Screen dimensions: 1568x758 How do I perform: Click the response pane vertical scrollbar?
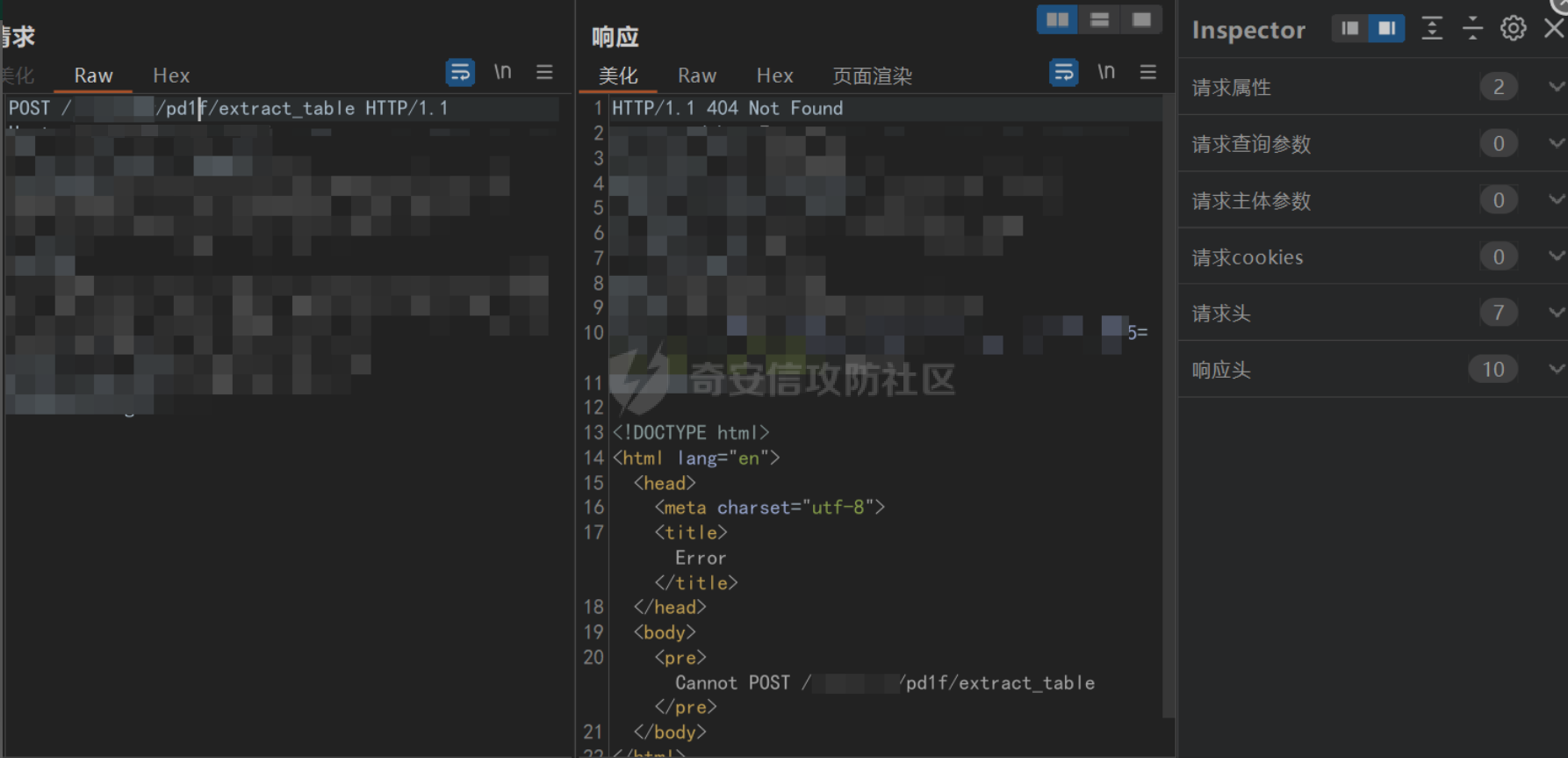(1168, 406)
